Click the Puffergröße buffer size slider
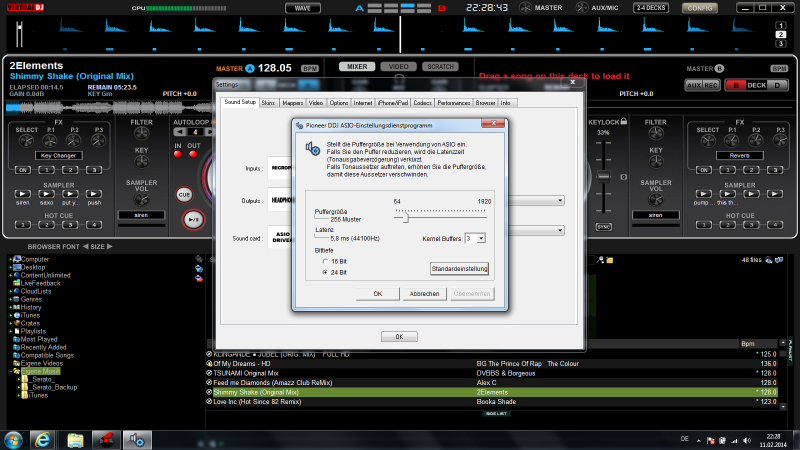 (406, 217)
